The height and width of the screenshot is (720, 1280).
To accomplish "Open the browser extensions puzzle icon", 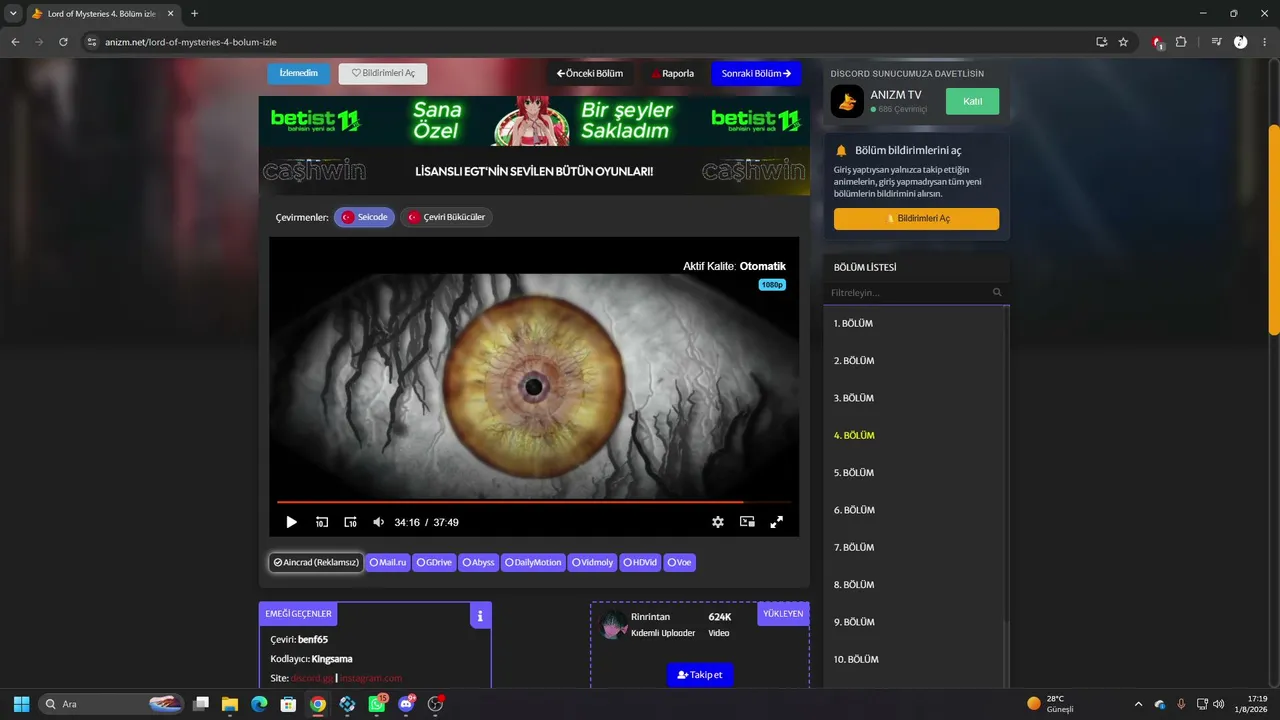I will tap(1181, 42).
